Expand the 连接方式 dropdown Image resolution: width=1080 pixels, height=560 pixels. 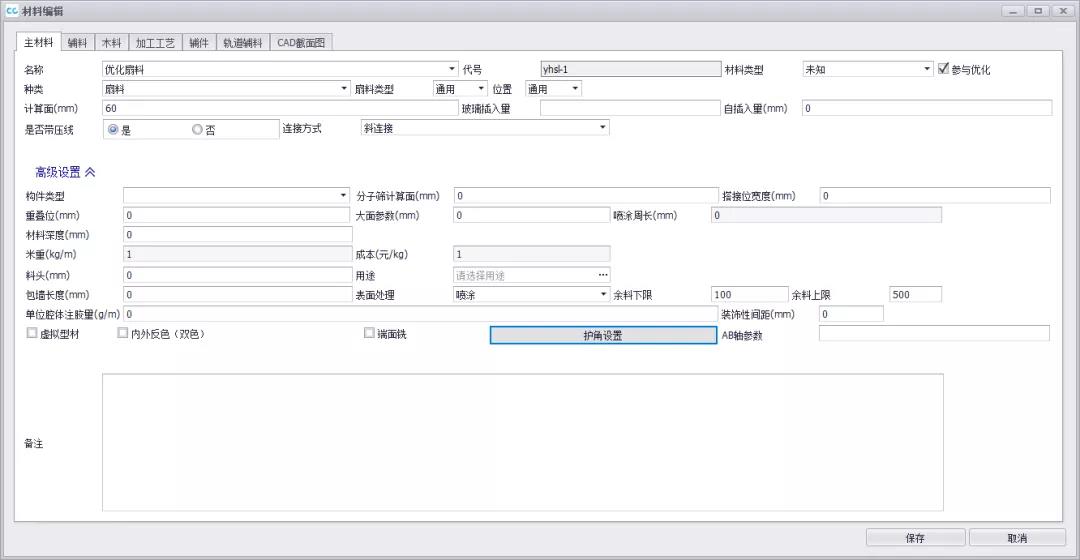click(x=602, y=128)
